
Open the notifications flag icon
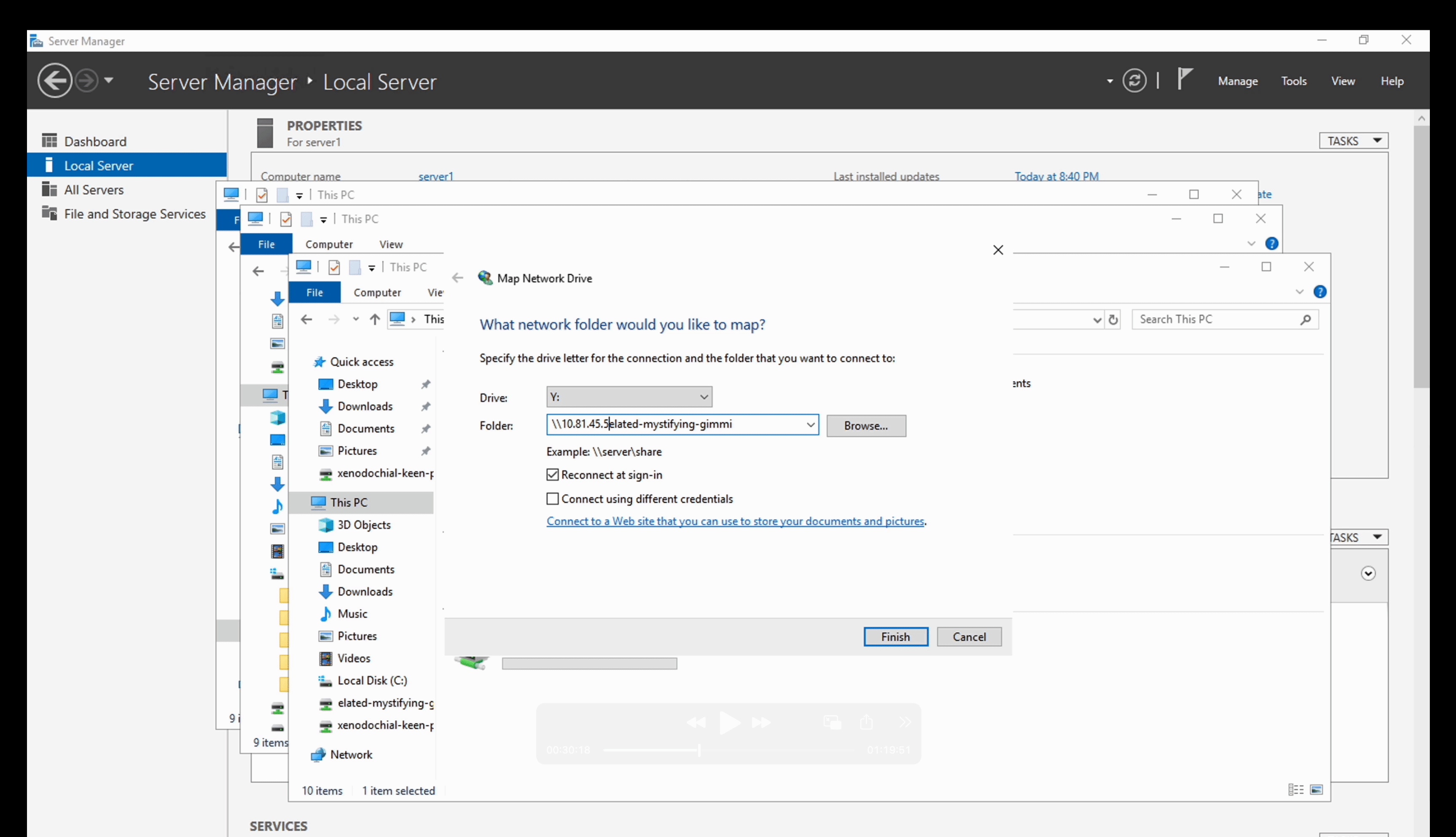[x=1184, y=79]
